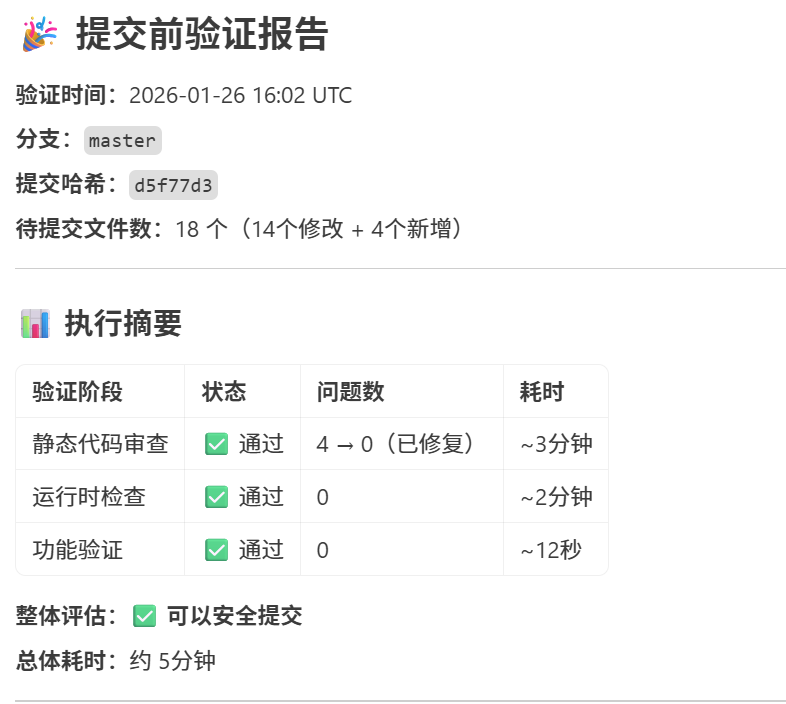Viewport: 786px width, 704px height.
Task: Click the 耗时 column header
Action: pos(542,392)
